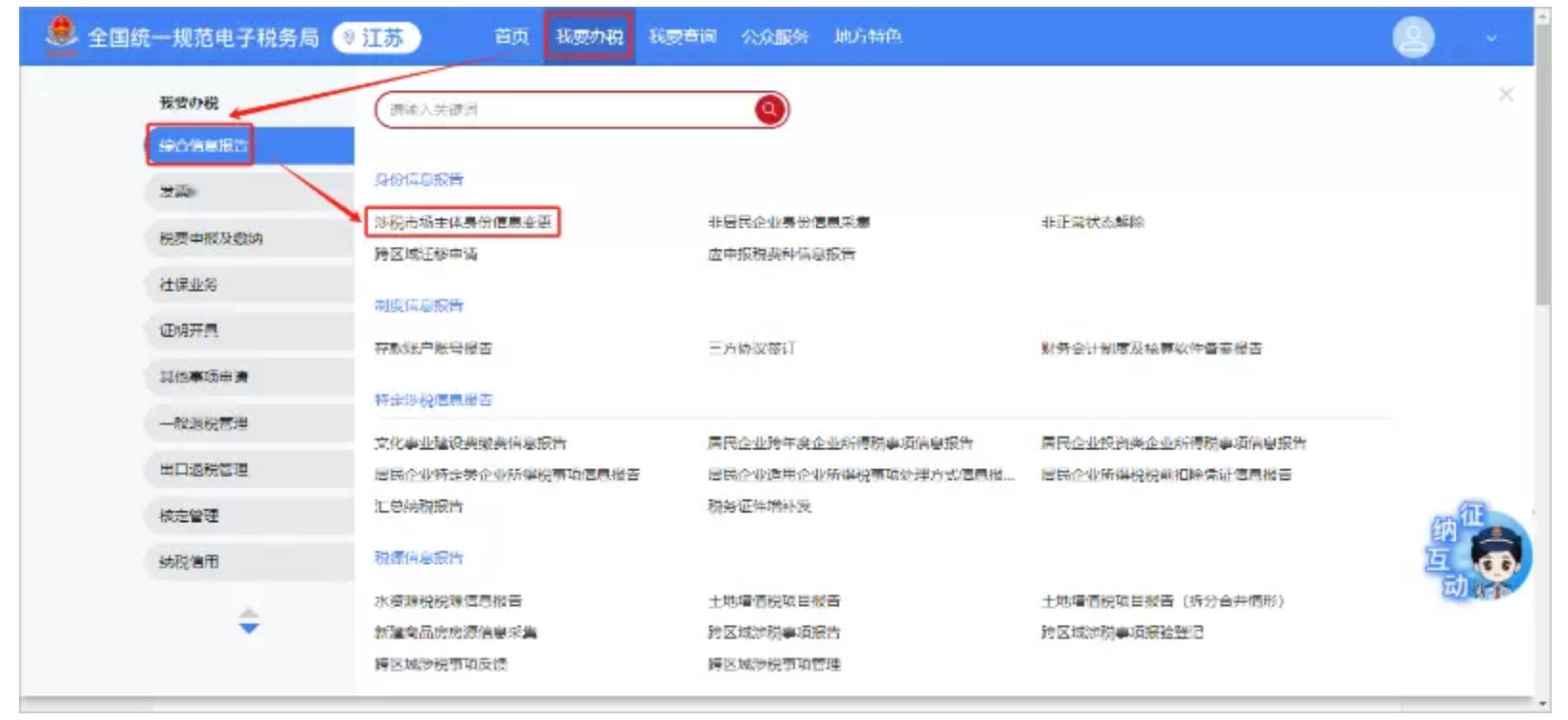Open 非居民企业身份信息采集 link
The height and width of the screenshot is (720, 1568).
[x=788, y=222]
